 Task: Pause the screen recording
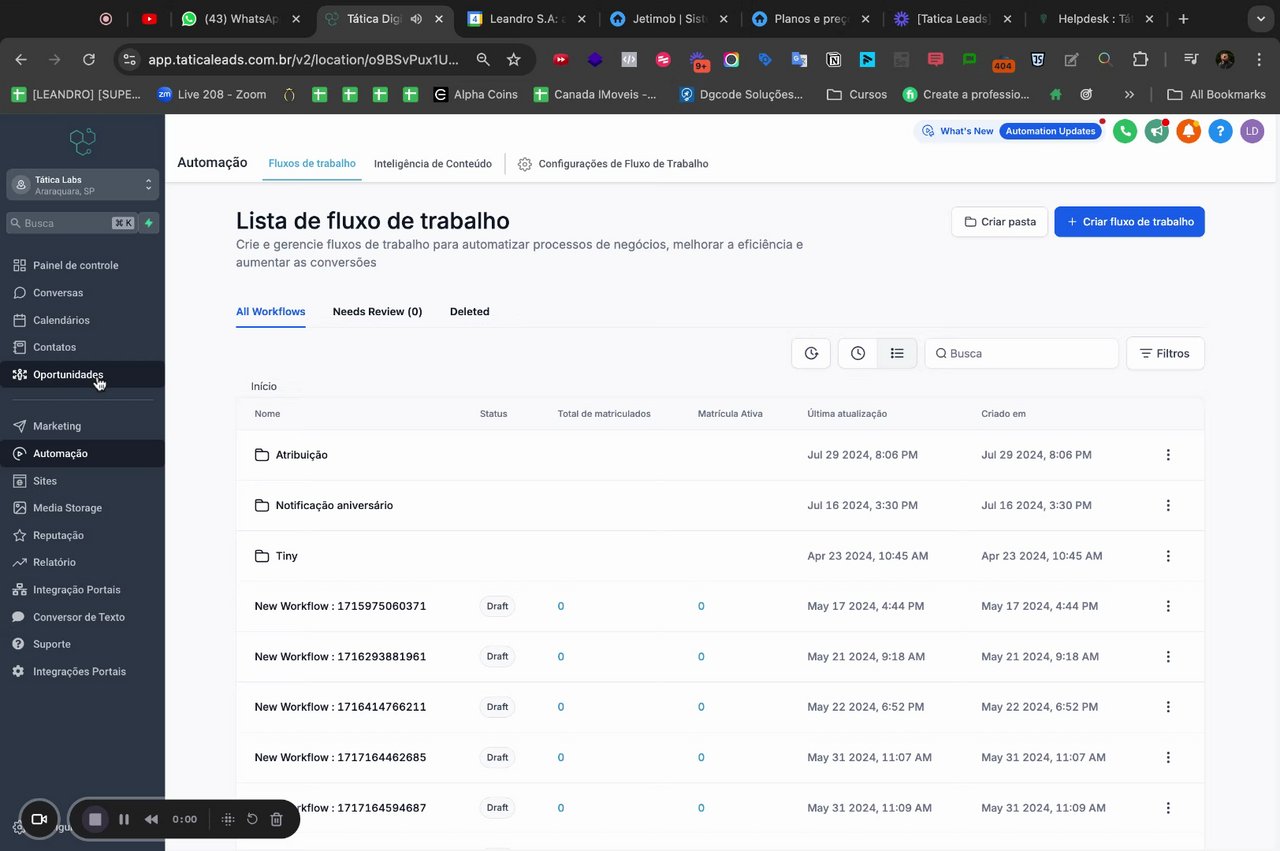(x=124, y=819)
